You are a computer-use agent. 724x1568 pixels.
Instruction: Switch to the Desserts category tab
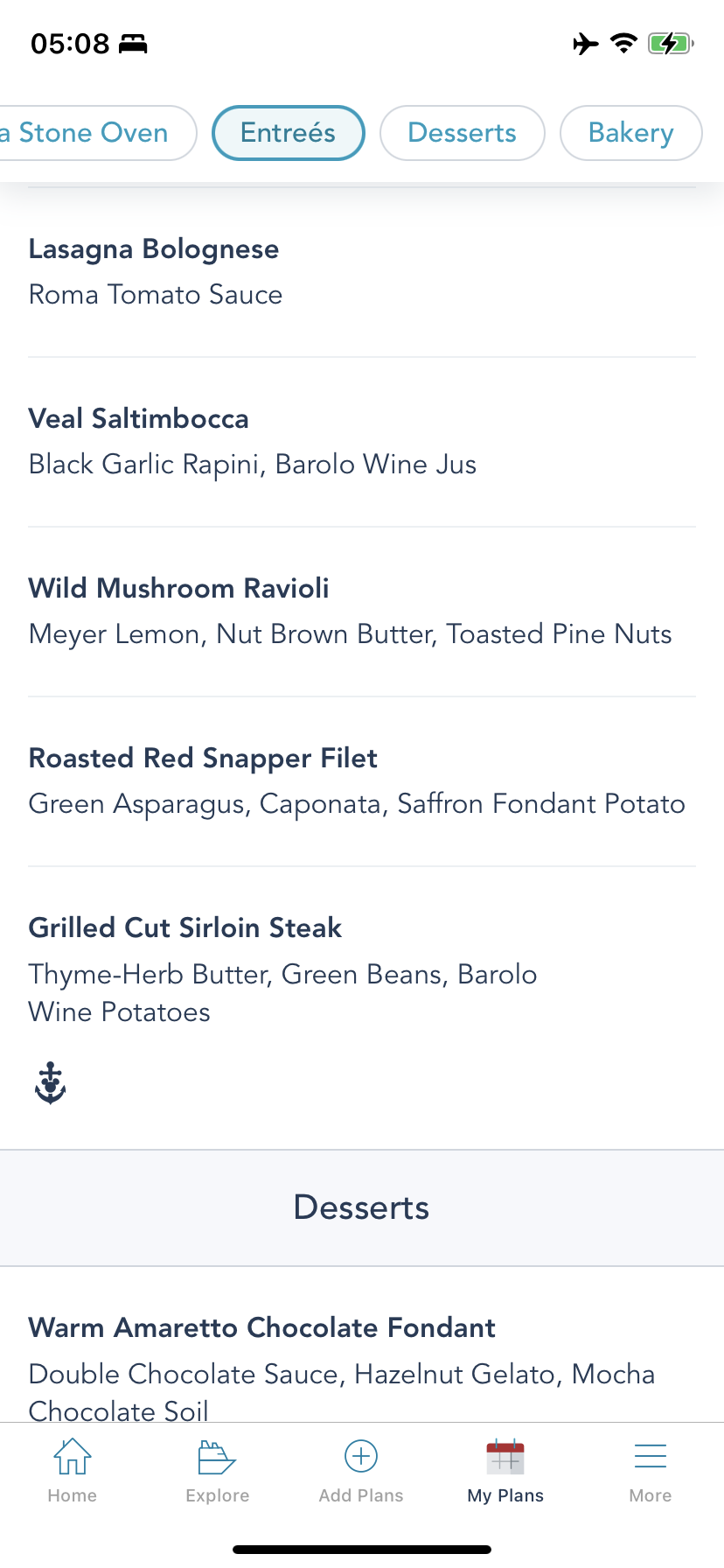(x=463, y=133)
